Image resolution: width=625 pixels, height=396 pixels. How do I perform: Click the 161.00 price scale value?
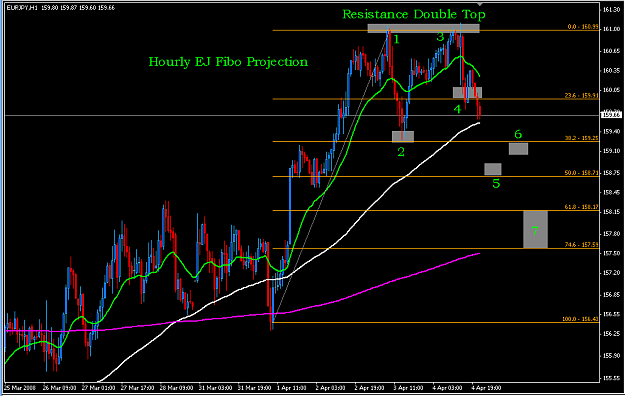click(x=611, y=29)
